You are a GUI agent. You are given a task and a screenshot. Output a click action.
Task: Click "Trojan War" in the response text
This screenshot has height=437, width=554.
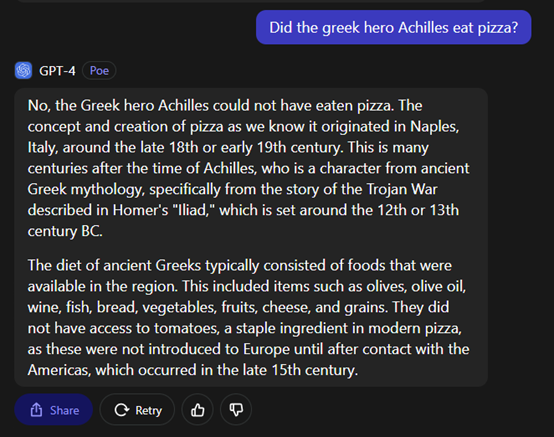click(402, 189)
